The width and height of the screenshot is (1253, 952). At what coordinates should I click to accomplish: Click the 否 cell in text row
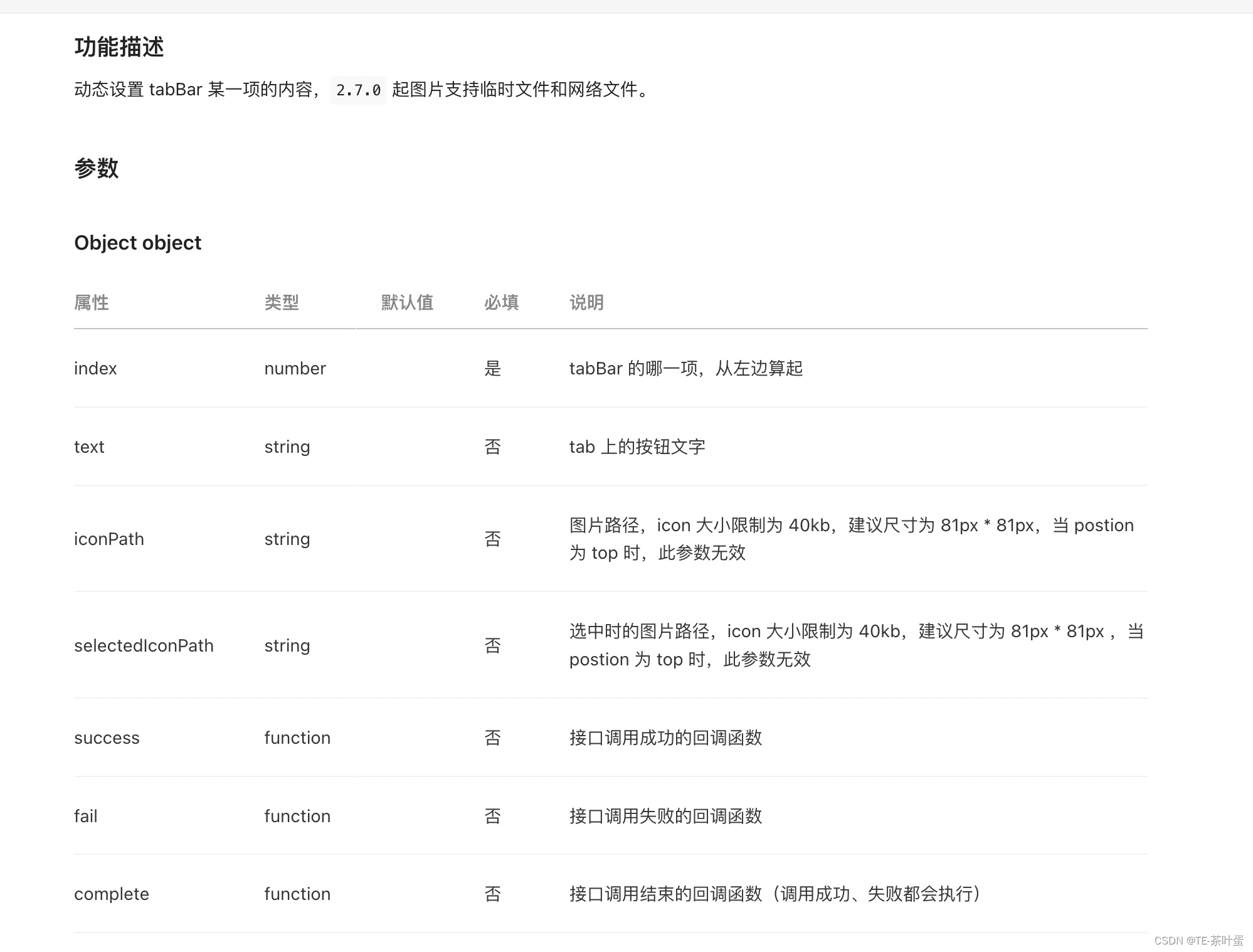pyautogui.click(x=493, y=447)
